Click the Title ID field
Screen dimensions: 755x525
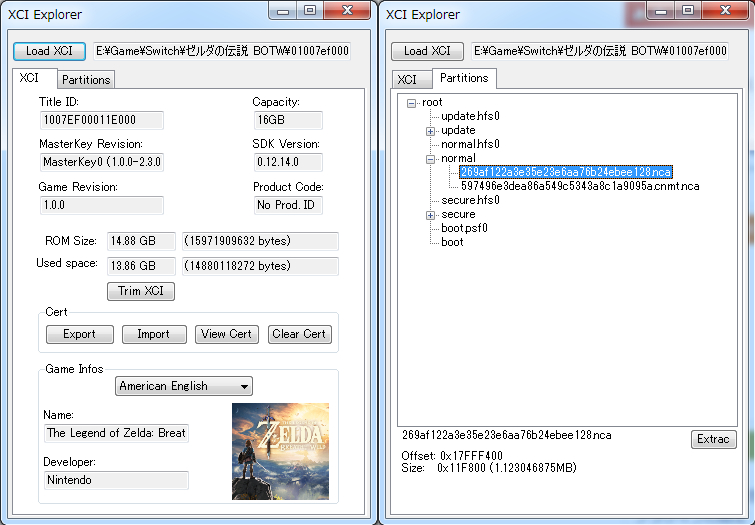click(102, 120)
